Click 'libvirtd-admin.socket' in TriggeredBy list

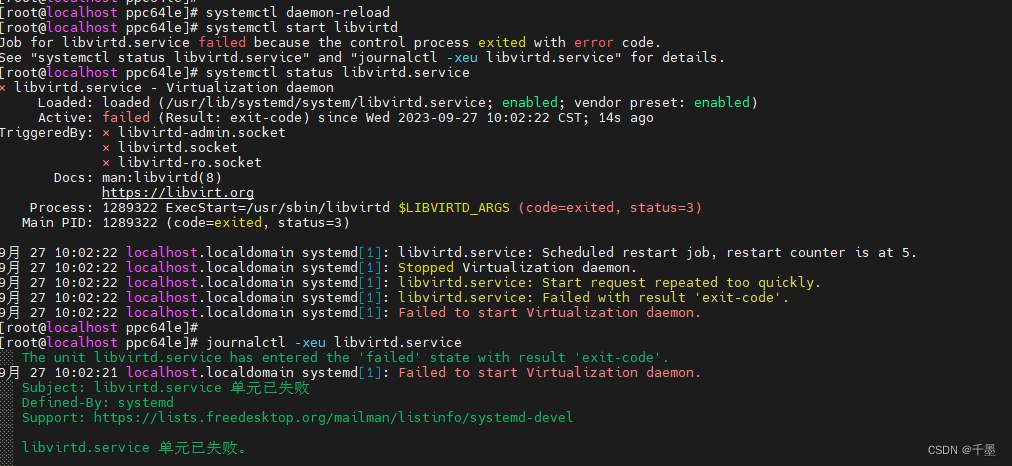(201, 132)
